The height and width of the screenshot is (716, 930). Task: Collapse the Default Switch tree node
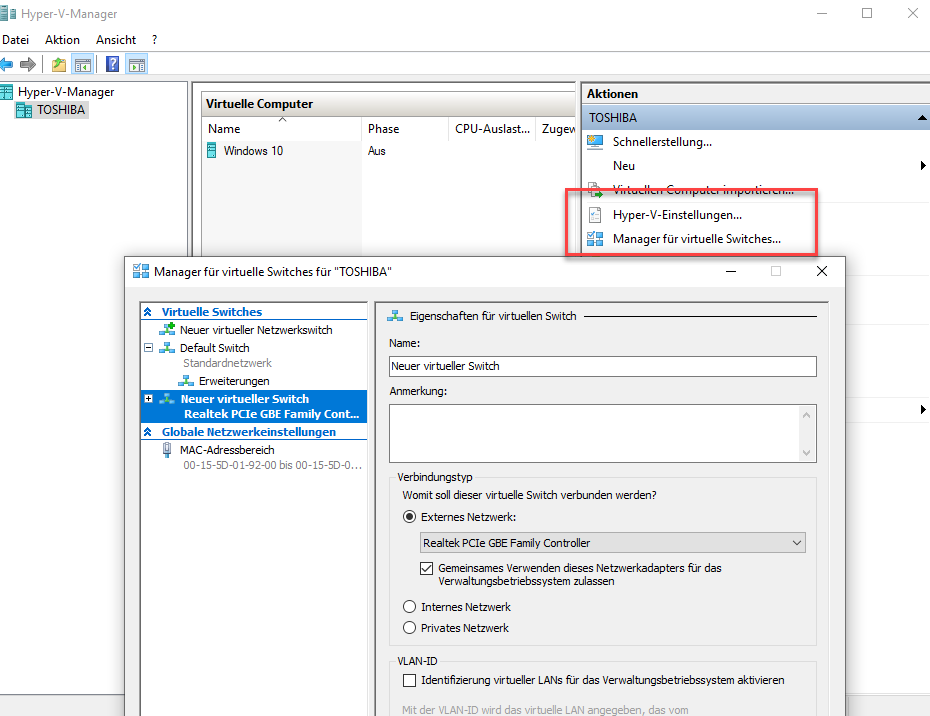point(148,348)
